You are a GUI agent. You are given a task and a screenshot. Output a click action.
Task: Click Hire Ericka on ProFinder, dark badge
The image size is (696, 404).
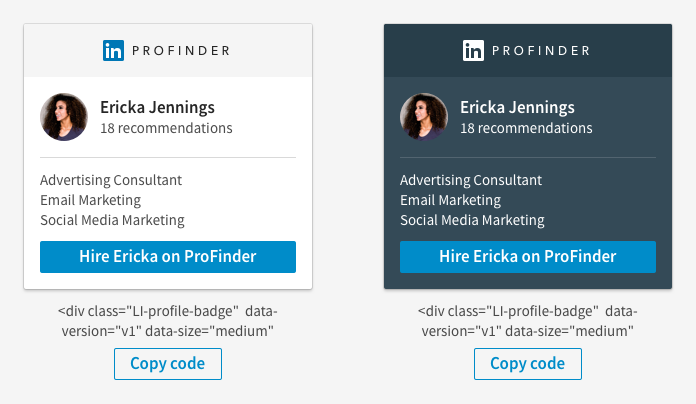click(x=528, y=257)
